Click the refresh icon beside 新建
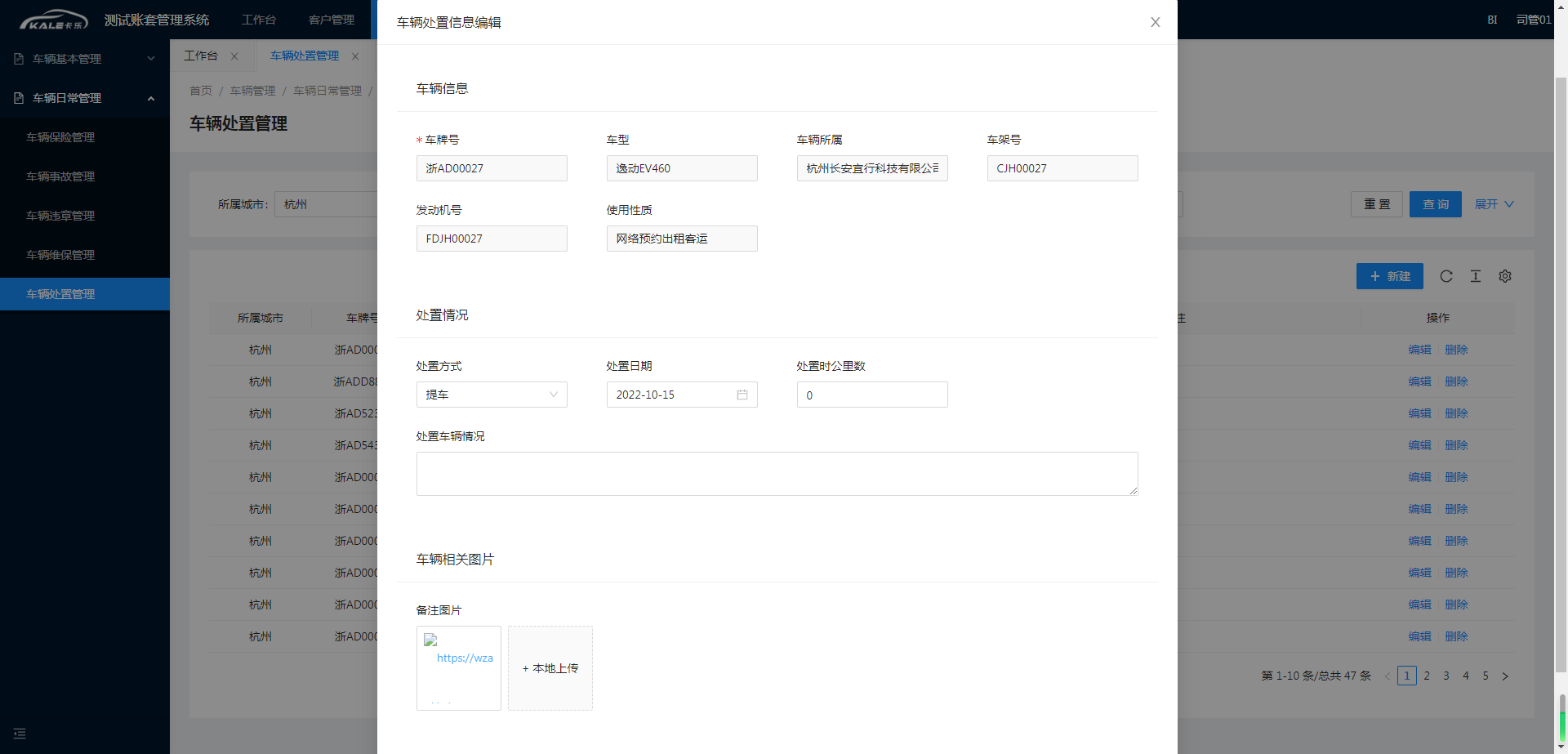Viewport: 1568px width, 754px height. (1446, 276)
